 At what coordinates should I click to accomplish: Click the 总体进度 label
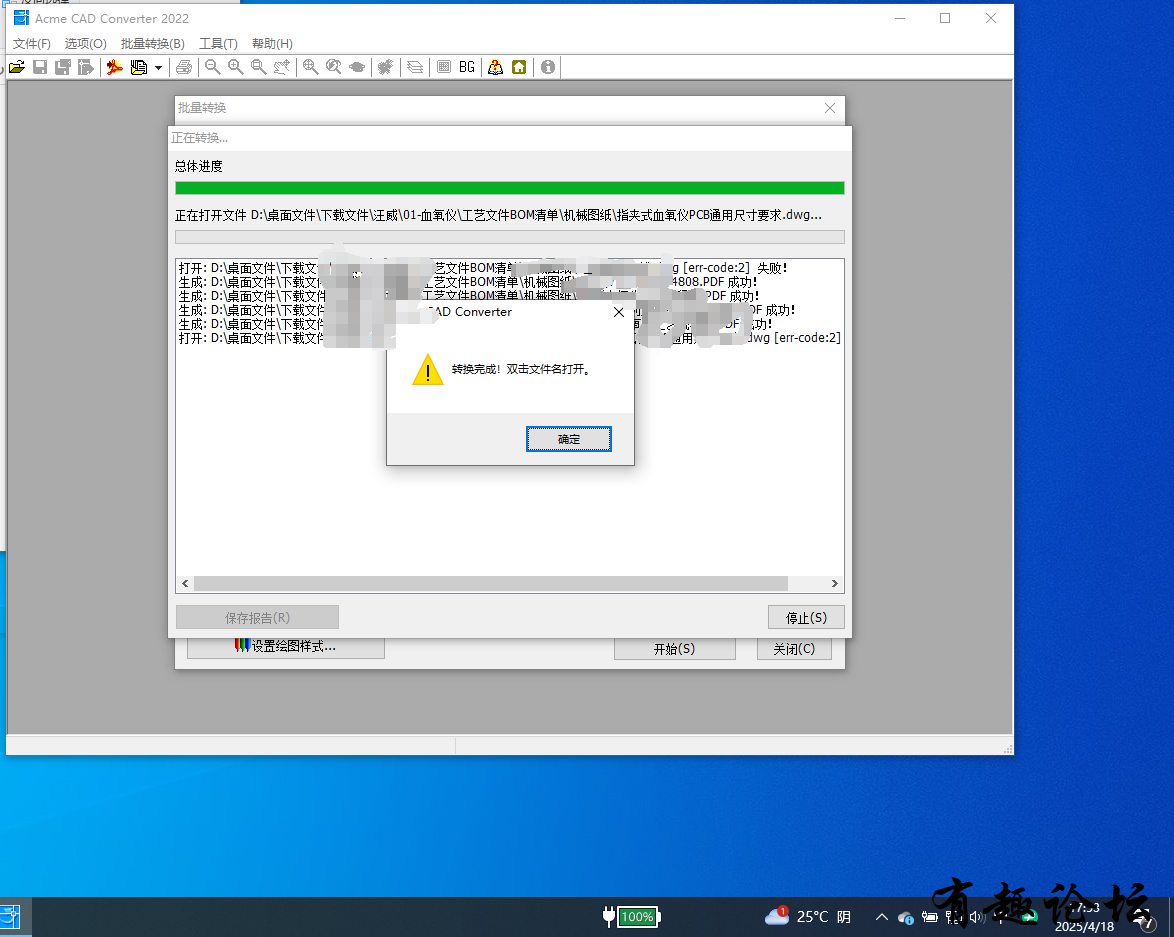[198, 166]
